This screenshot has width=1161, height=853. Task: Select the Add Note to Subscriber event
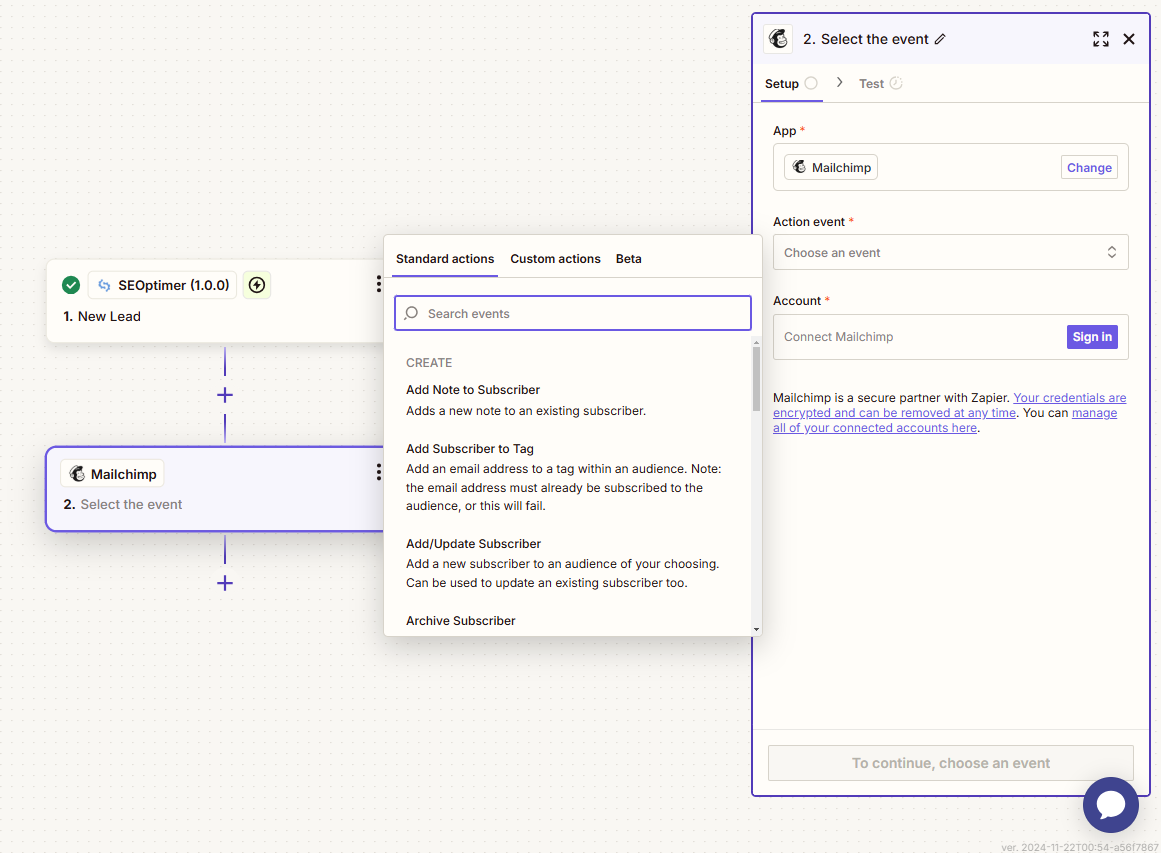473,390
